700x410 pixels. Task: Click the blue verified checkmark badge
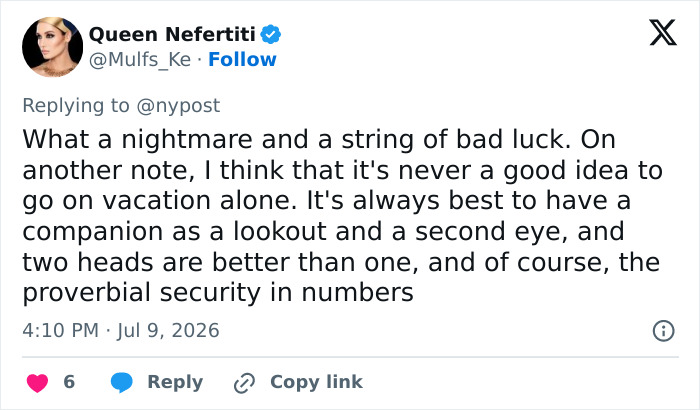(271, 34)
